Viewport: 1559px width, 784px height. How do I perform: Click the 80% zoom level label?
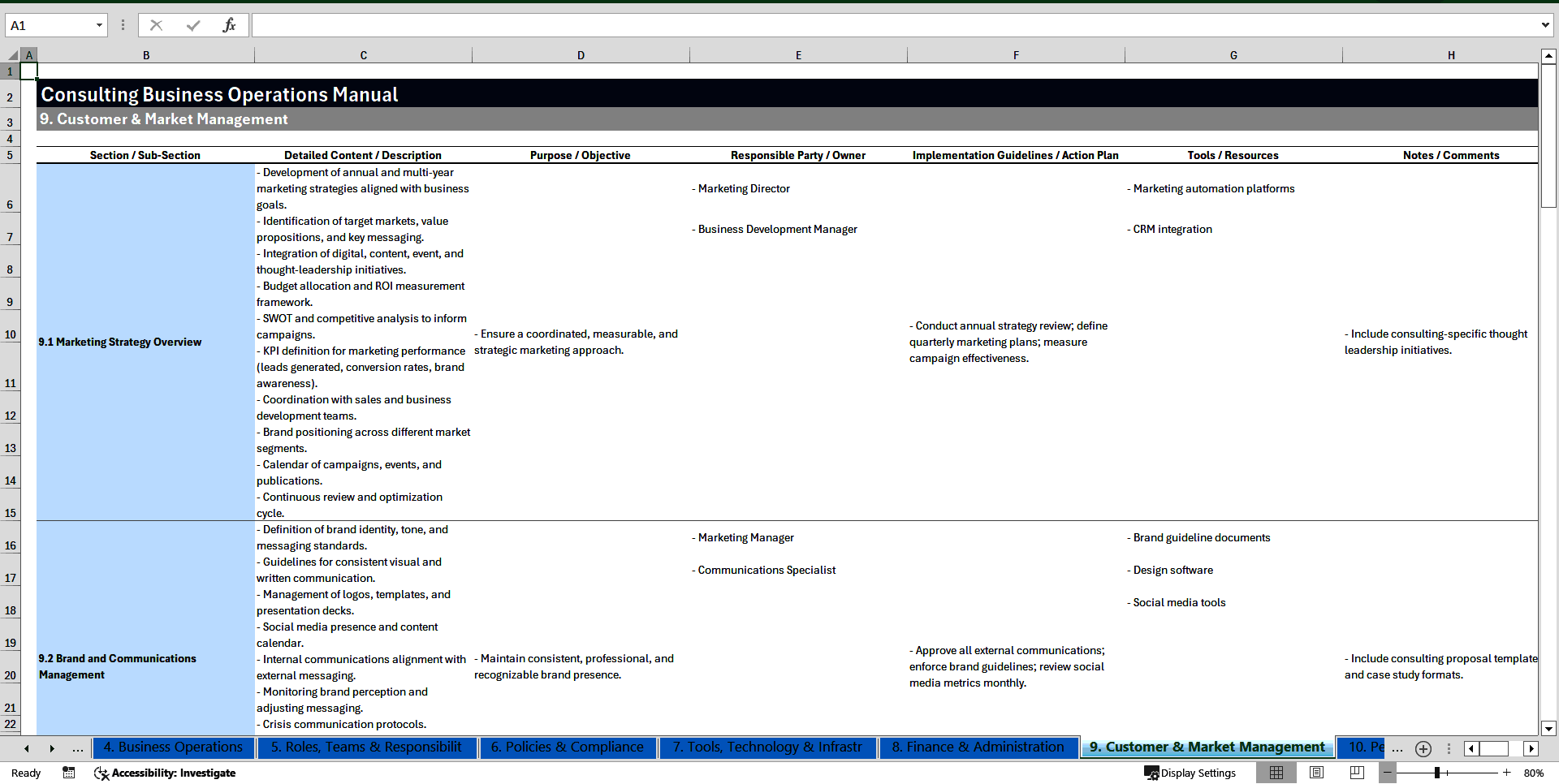[x=1533, y=773]
